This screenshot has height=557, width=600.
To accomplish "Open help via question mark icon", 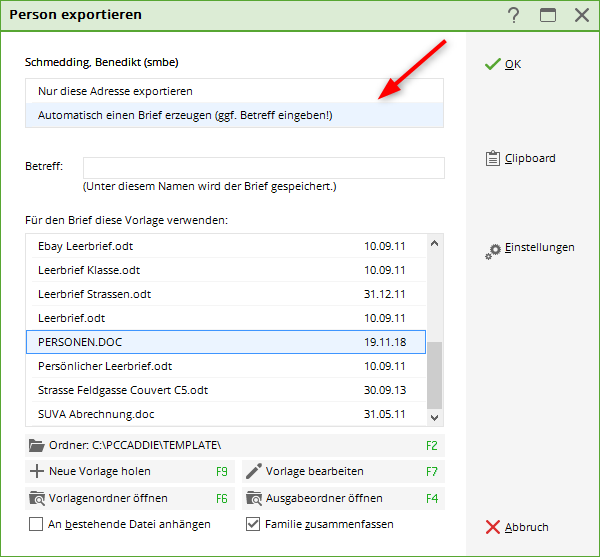I will [514, 15].
